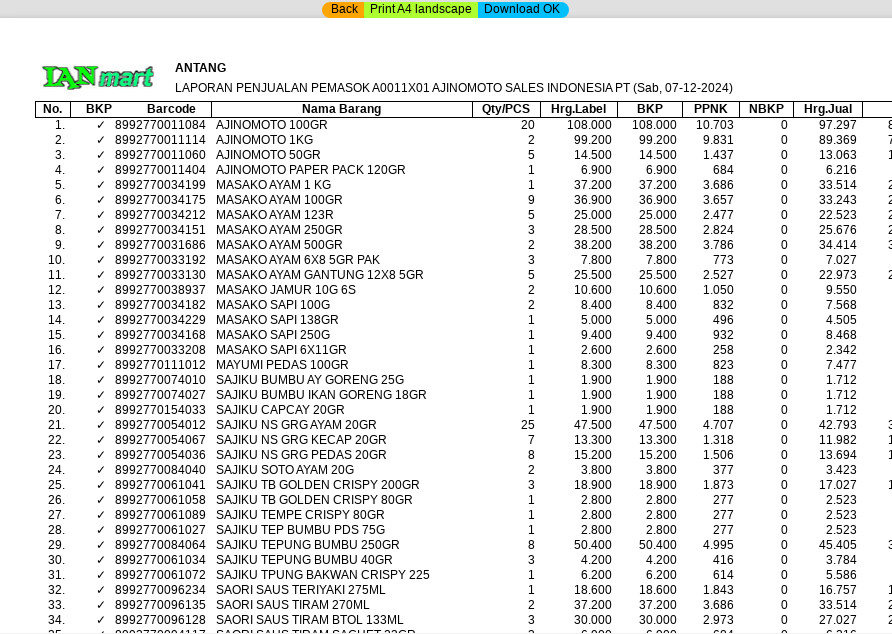Toggle BKP checkmark for MAYUMI PEDAS 100GR
This screenshot has width=892, height=634.
[100, 365]
